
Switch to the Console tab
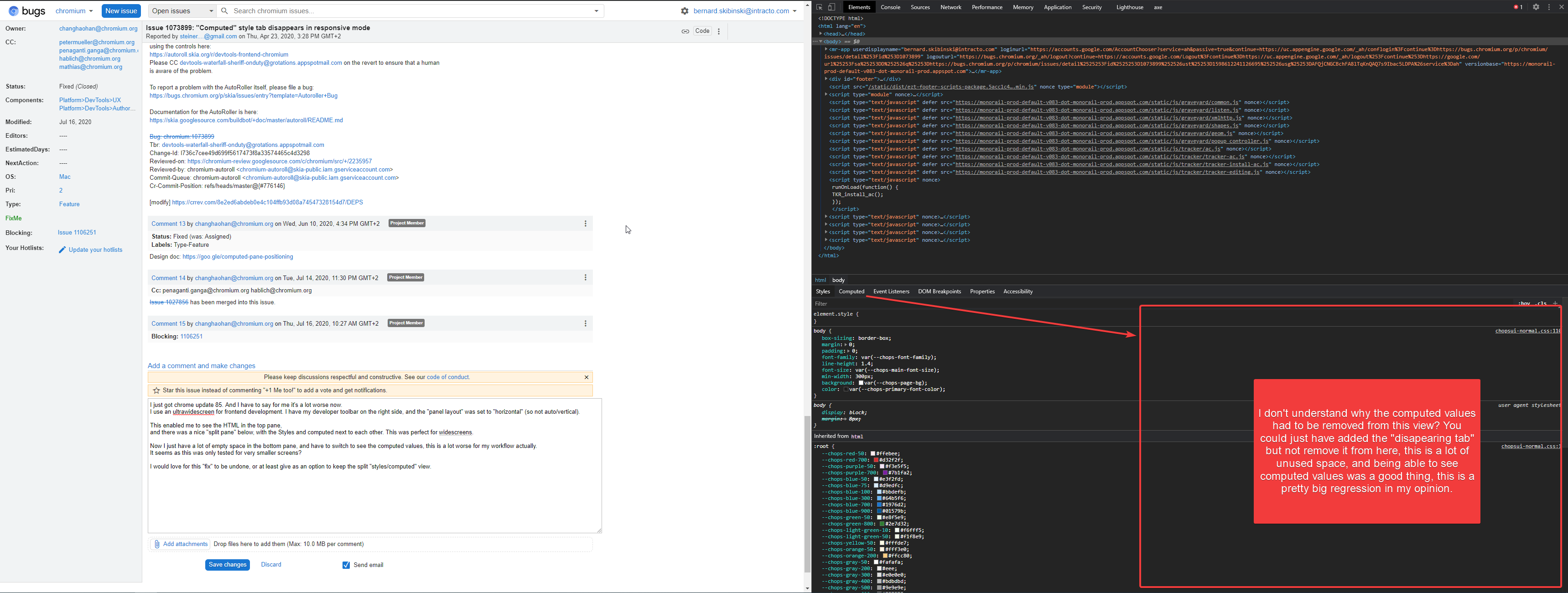click(890, 7)
